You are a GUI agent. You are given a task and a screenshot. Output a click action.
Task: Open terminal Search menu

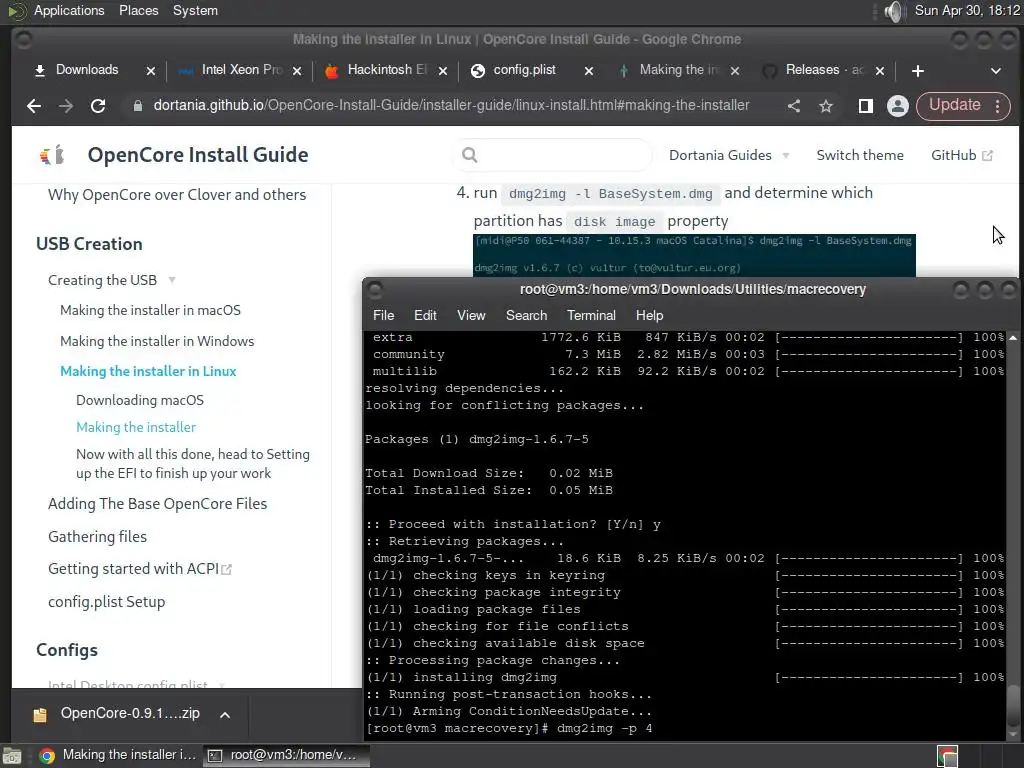(526, 315)
